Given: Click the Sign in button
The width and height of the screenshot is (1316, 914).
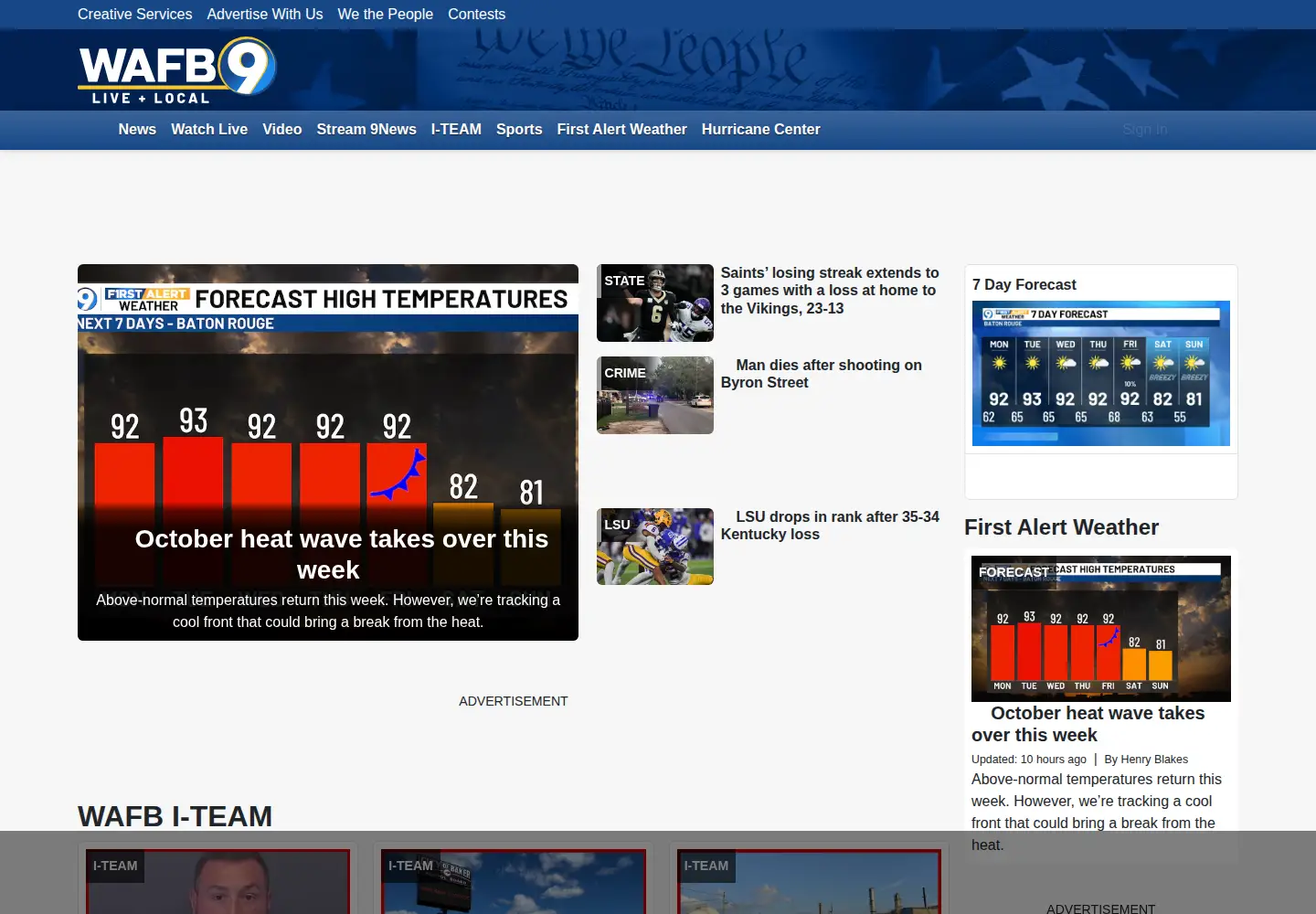Looking at the screenshot, I should [x=1145, y=130].
